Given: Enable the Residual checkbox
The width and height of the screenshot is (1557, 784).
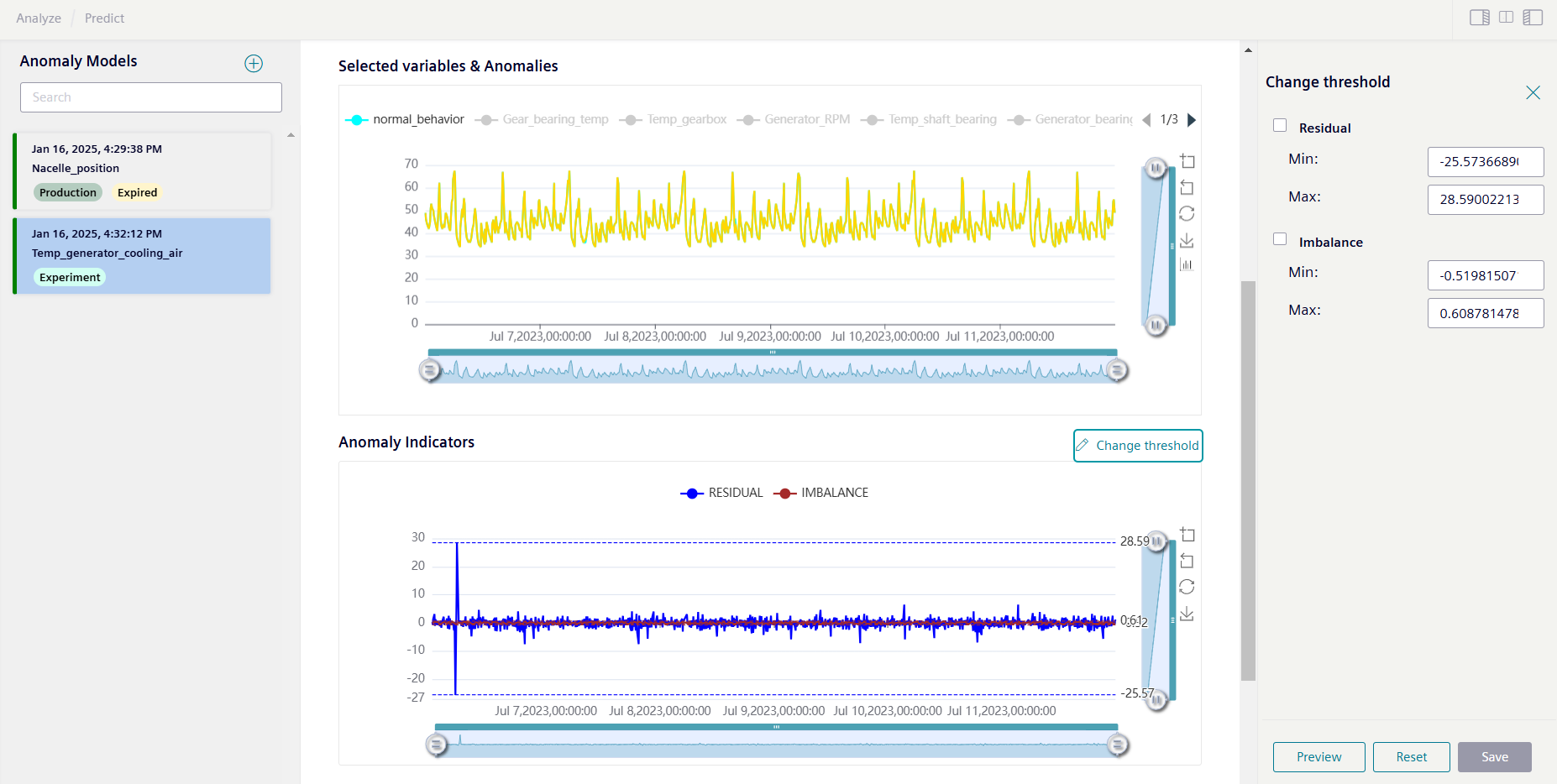Looking at the screenshot, I should [x=1280, y=126].
